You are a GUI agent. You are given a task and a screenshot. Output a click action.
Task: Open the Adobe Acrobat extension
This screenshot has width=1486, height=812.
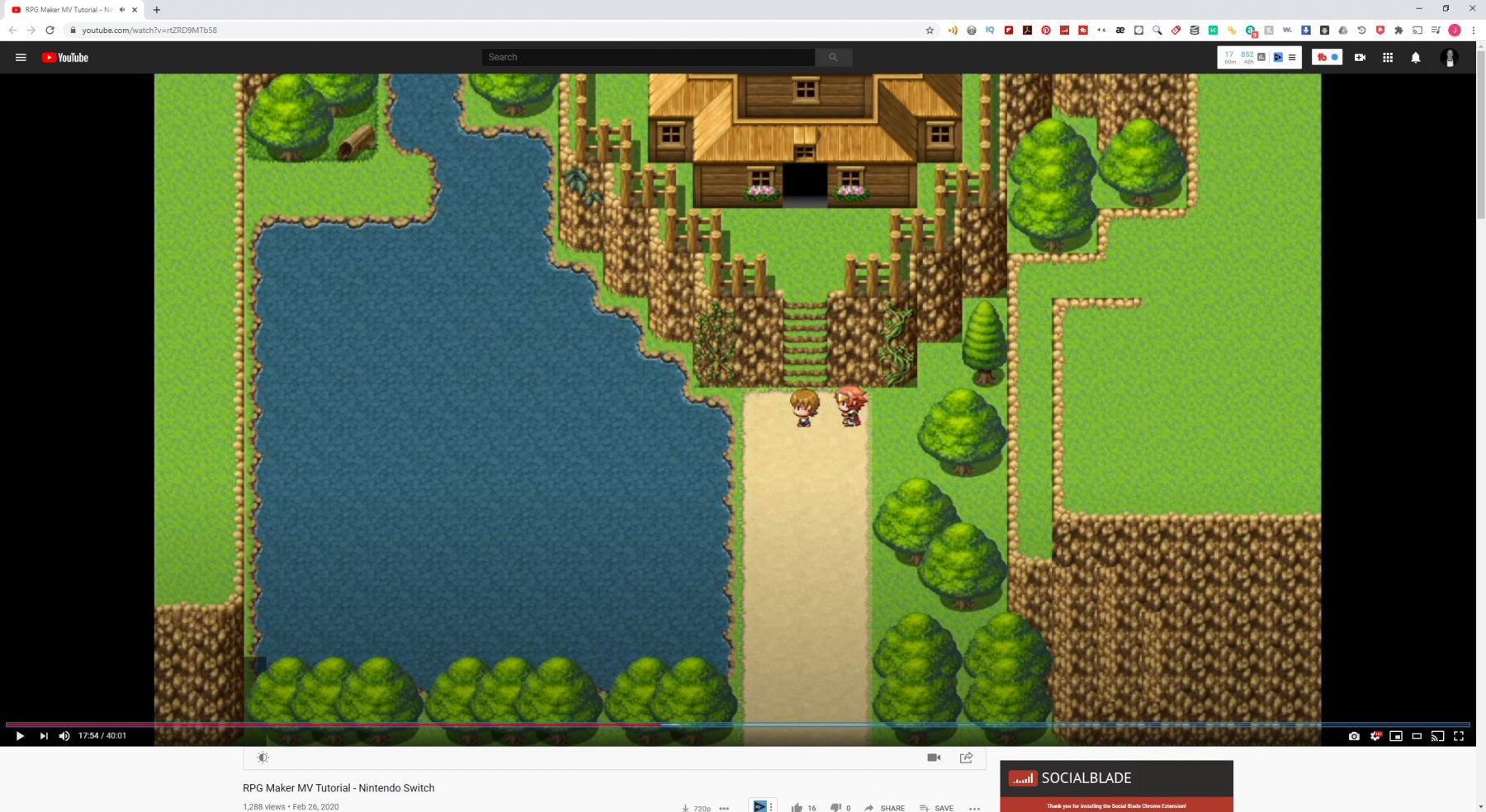point(1027,30)
